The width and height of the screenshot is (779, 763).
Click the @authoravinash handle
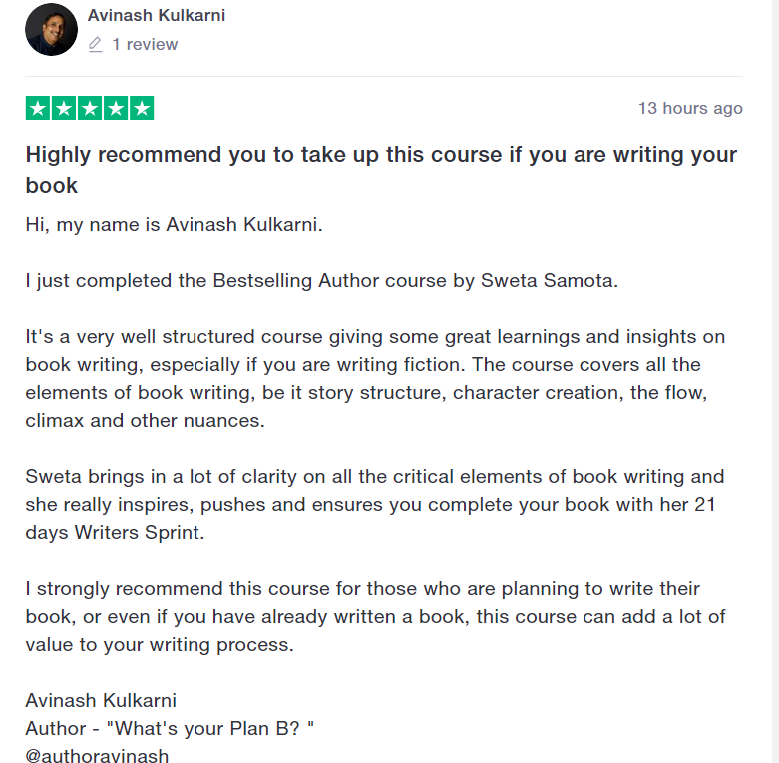click(x=97, y=755)
